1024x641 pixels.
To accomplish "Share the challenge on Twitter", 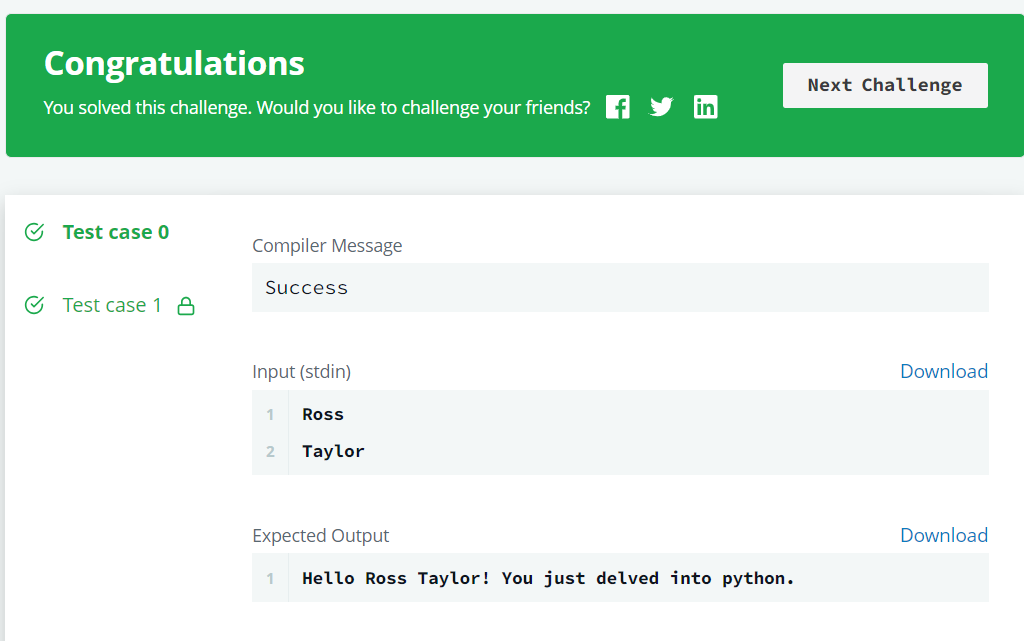I will 661,106.
